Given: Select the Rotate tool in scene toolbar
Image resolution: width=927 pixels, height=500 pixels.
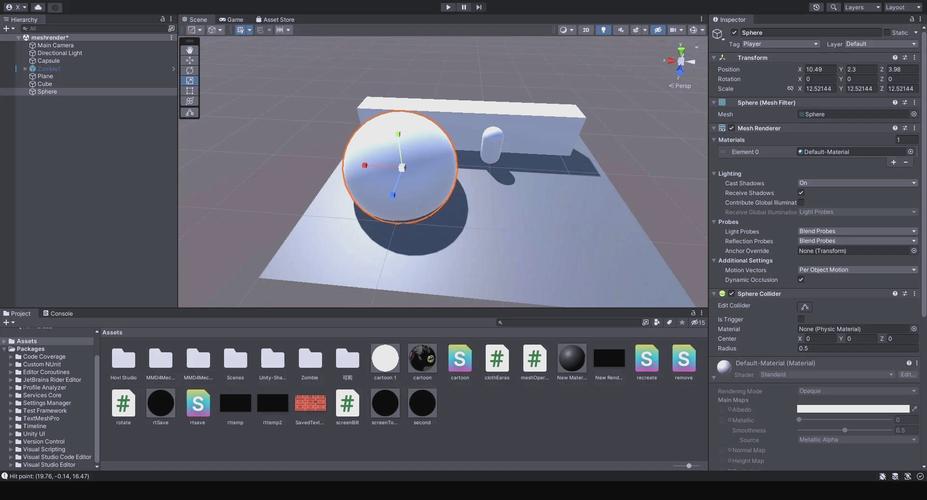Looking at the screenshot, I should [189, 70].
